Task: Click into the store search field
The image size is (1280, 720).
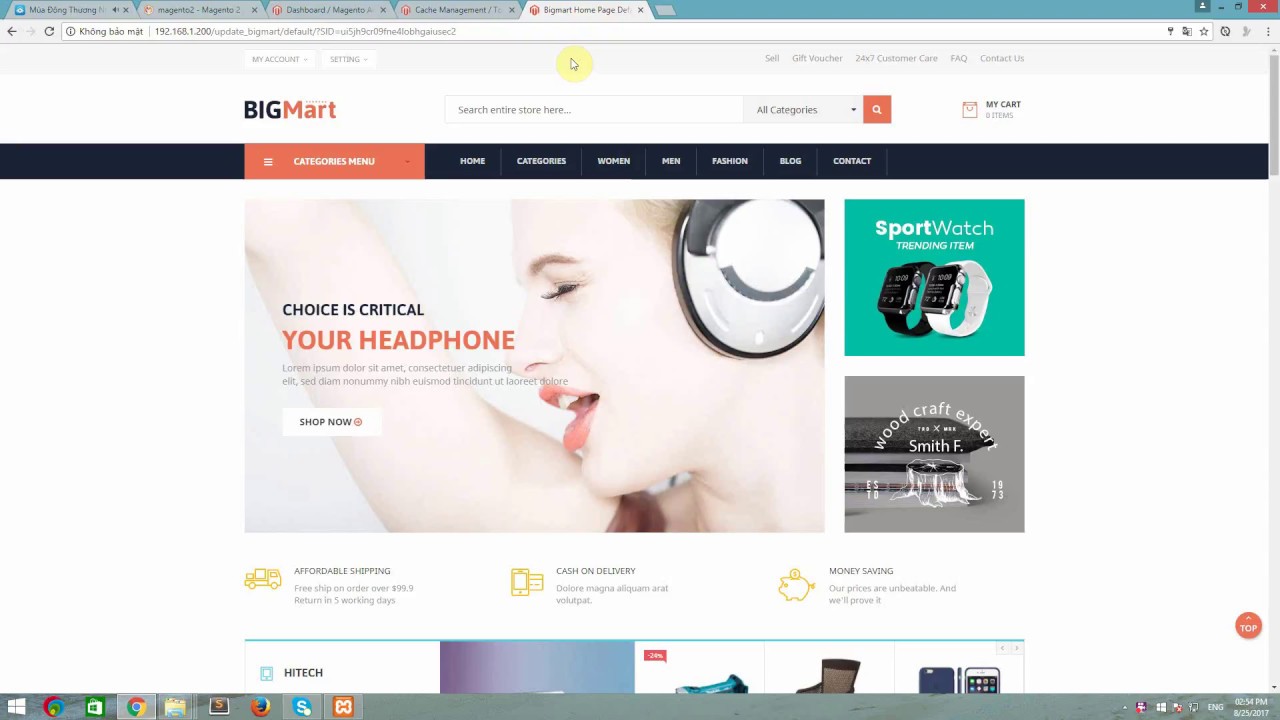Action: [x=594, y=109]
